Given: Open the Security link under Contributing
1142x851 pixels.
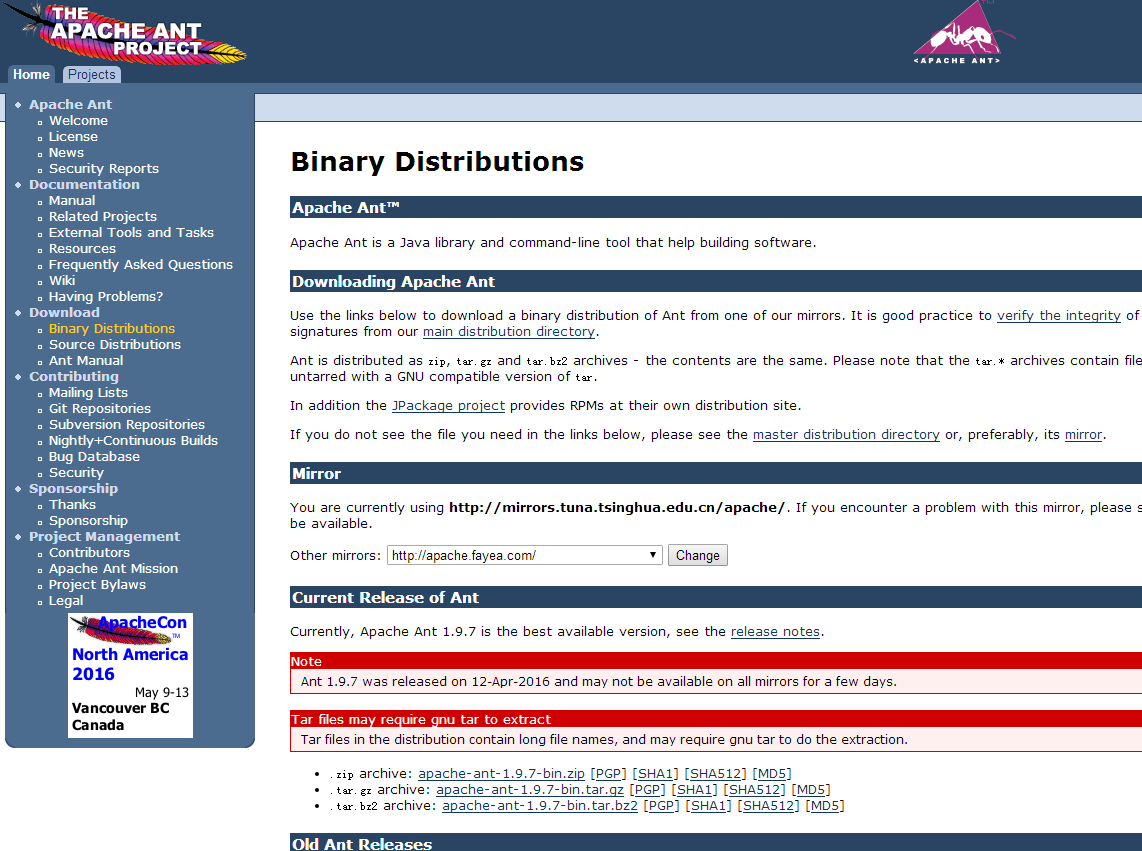Looking at the screenshot, I should tap(76, 473).
